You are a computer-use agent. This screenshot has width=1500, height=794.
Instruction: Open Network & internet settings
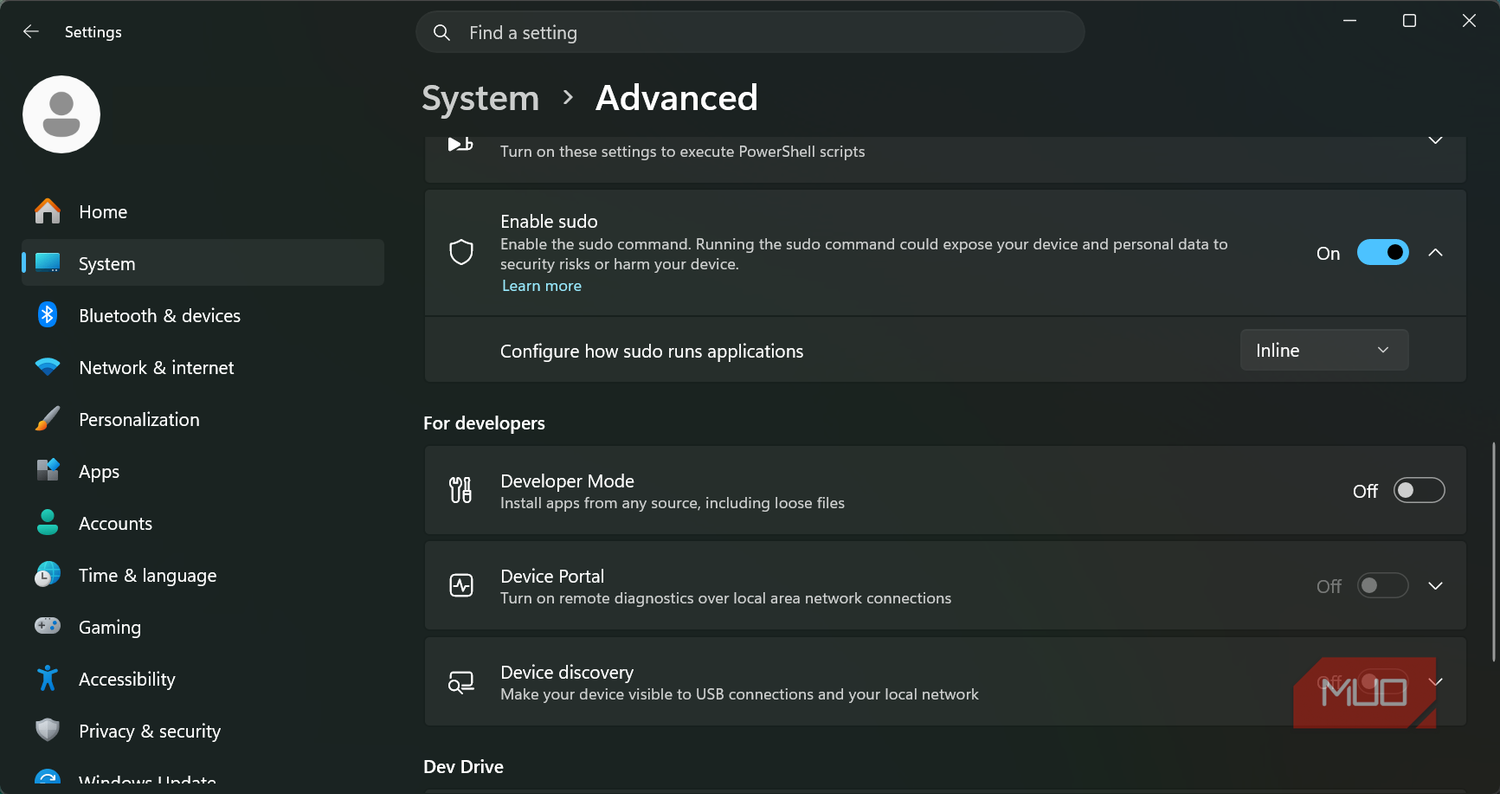click(203, 367)
